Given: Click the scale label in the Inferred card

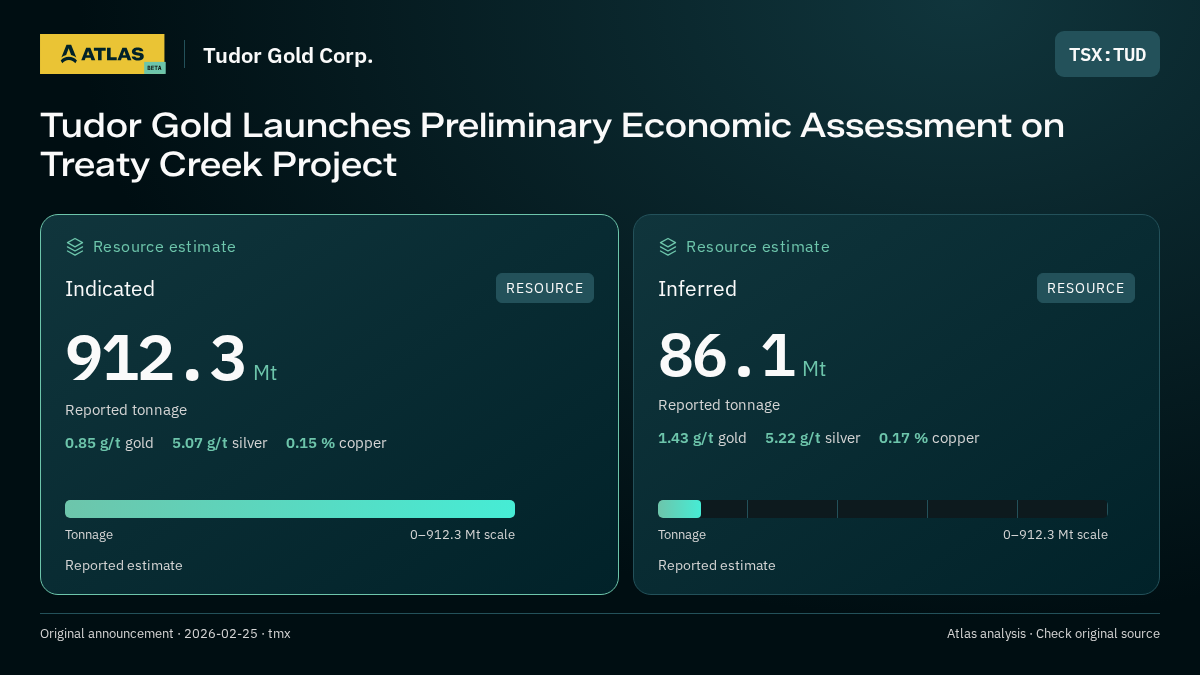Looking at the screenshot, I should coord(1055,535).
